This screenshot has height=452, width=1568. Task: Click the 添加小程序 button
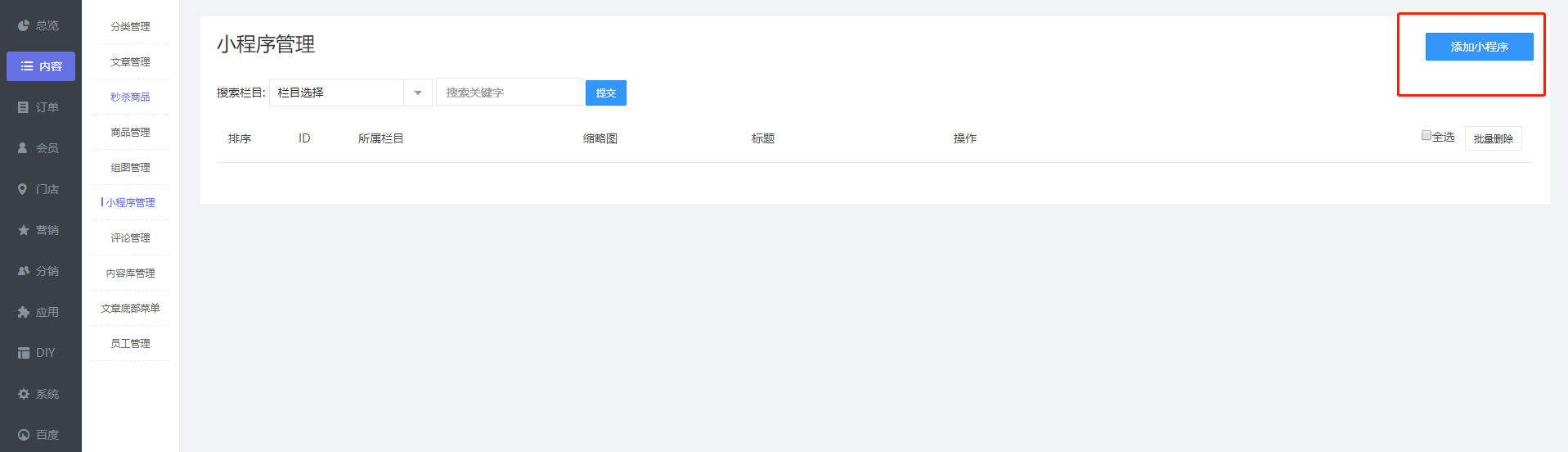(1479, 47)
